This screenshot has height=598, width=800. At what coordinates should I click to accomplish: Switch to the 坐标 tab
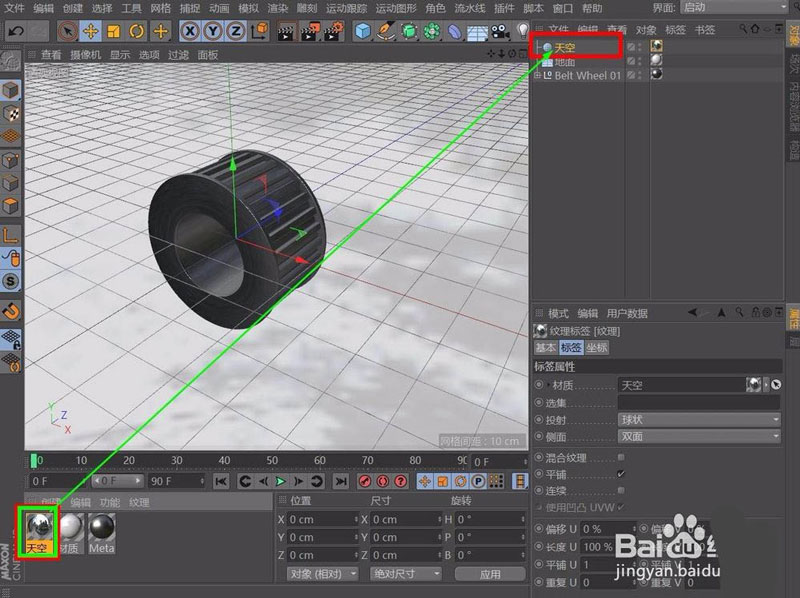coord(597,348)
